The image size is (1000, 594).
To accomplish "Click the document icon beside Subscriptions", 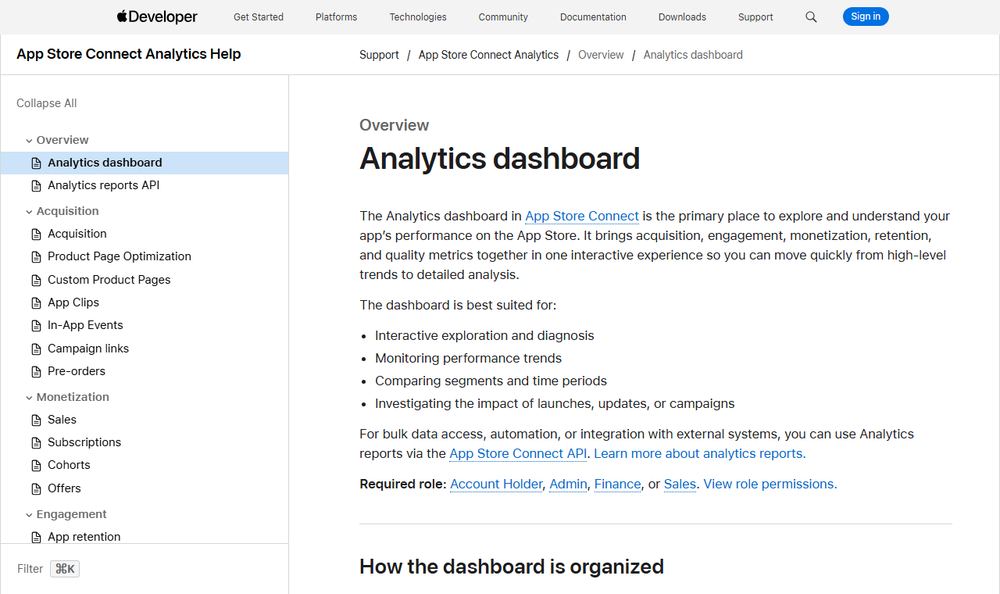I will [x=36, y=443].
